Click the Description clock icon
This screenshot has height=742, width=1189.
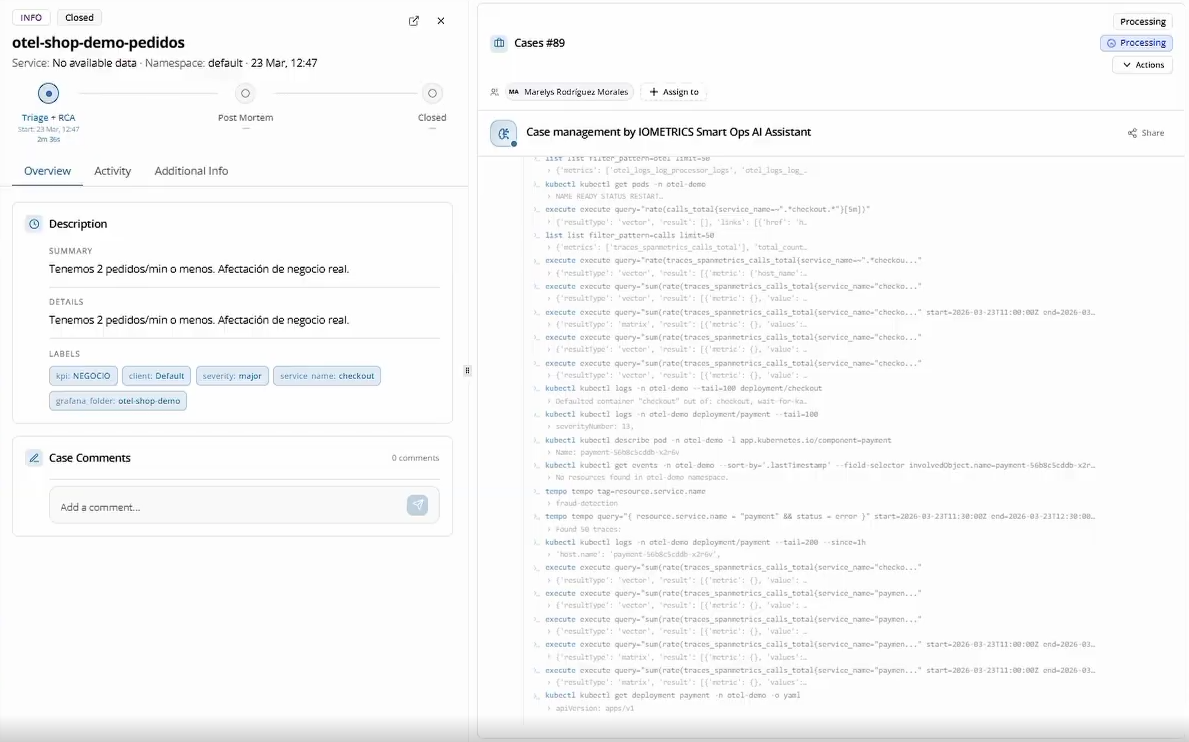(x=34, y=224)
